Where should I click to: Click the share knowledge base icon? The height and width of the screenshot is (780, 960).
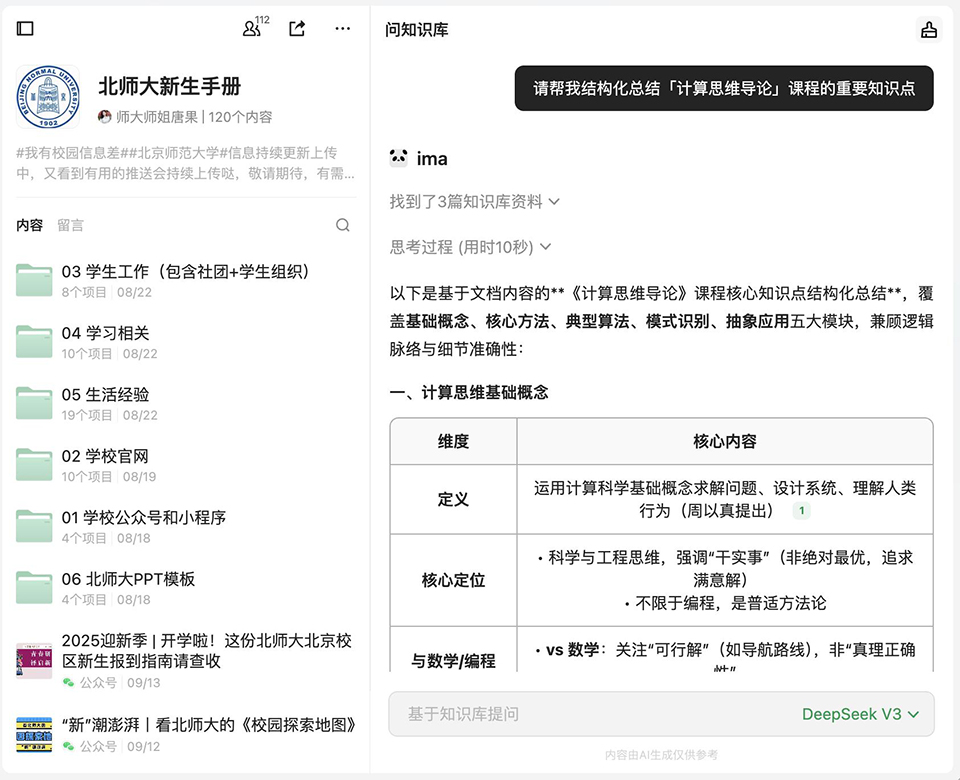(x=297, y=29)
